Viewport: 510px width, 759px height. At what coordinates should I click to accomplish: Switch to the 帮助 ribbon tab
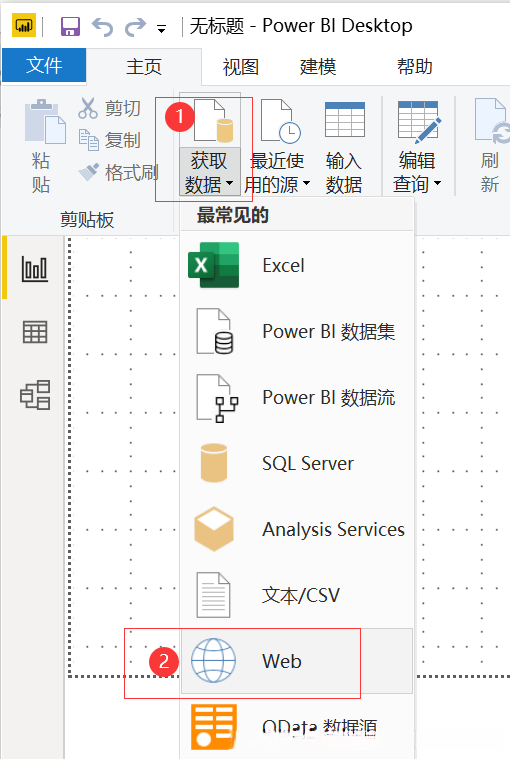pyautogui.click(x=415, y=66)
